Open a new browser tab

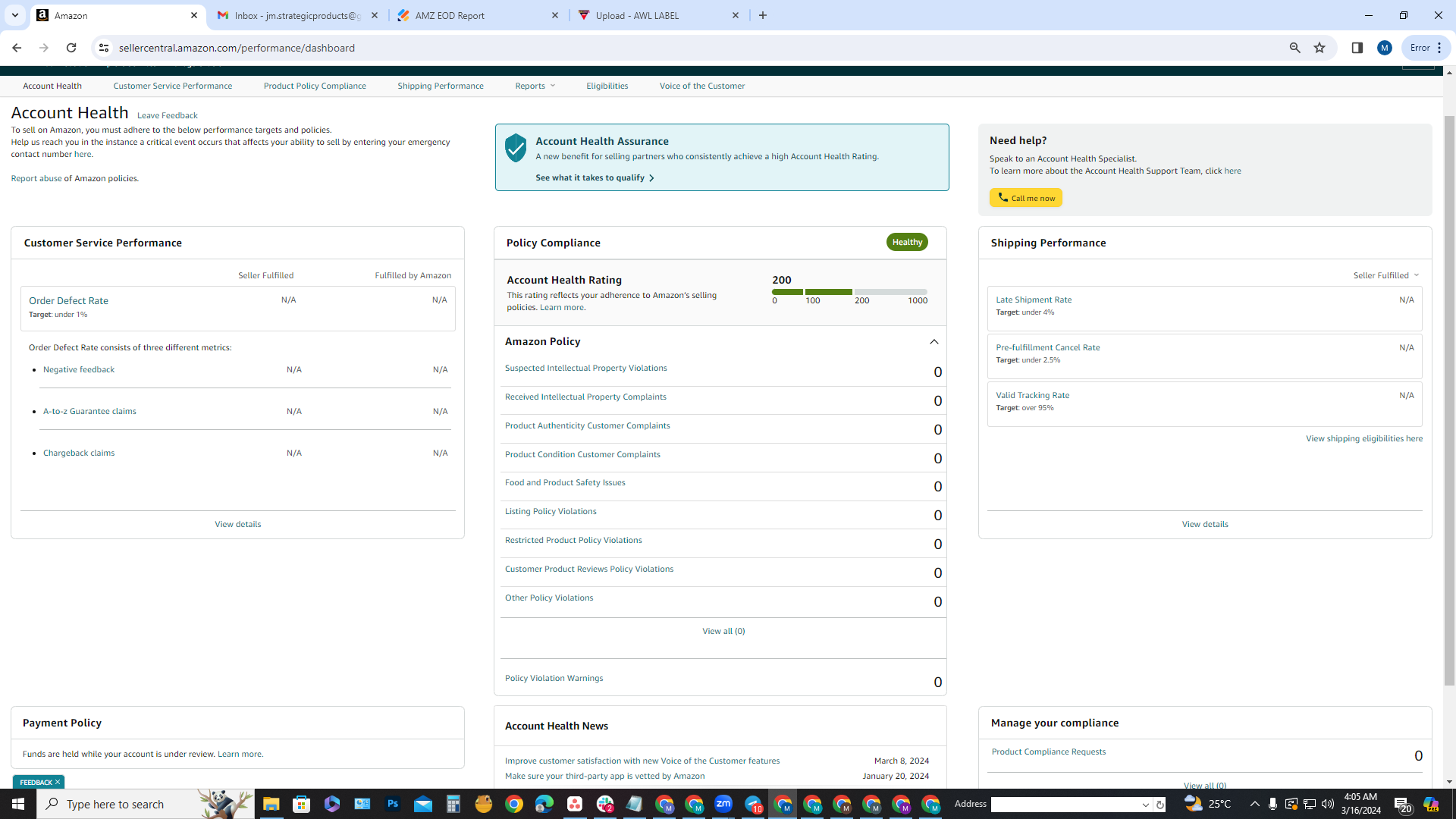pyautogui.click(x=763, y=15)
